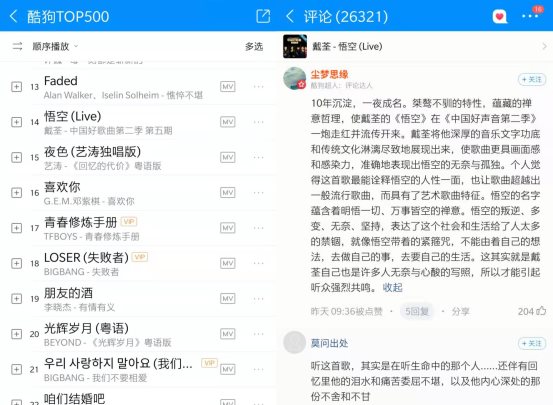Add Faded to playlist with plus icon
Image resolution: width=553 pixels, height=405 pixels.
point(17,87)
